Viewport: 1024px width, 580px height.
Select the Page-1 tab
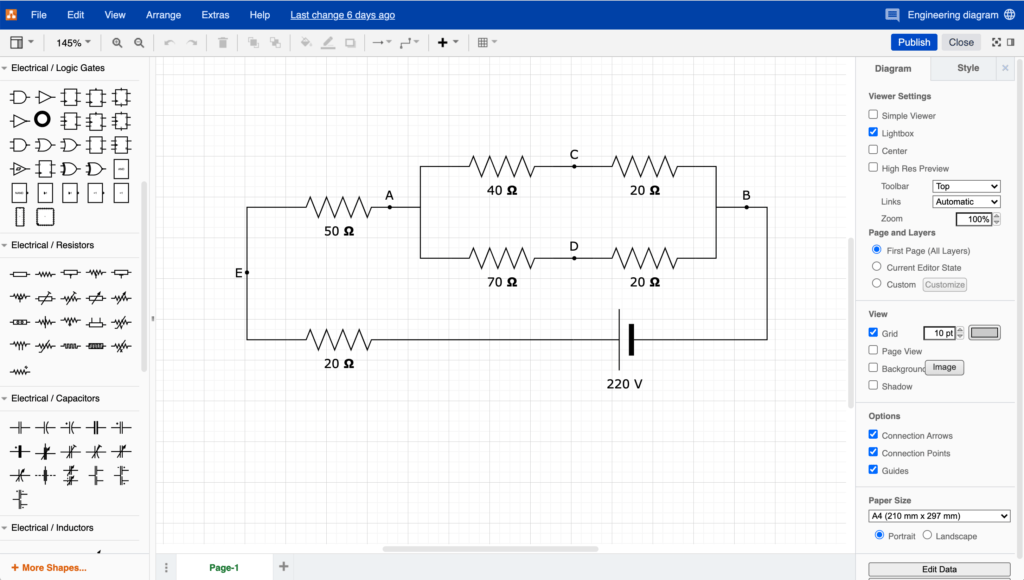click(224, 568)
